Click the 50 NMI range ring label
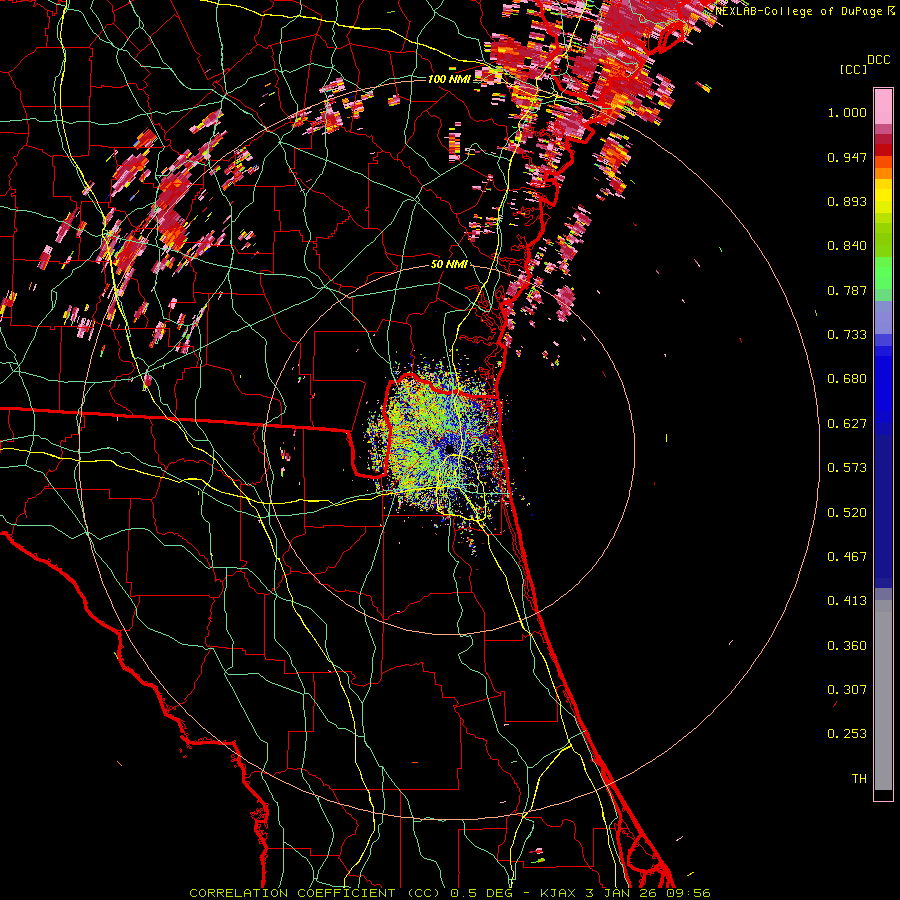Image resolution: width=900 pixels, height=900 pixels. tap(449, 264)
